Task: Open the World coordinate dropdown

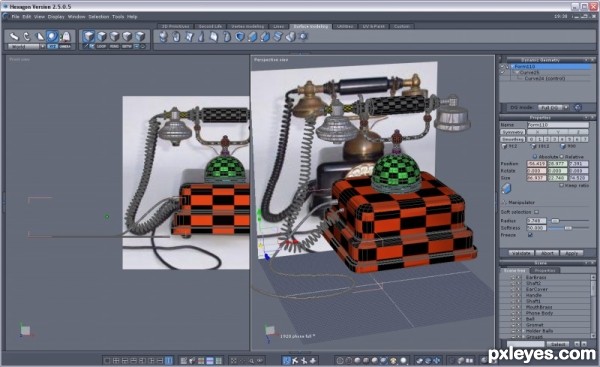Action: [x=26, y=46]
